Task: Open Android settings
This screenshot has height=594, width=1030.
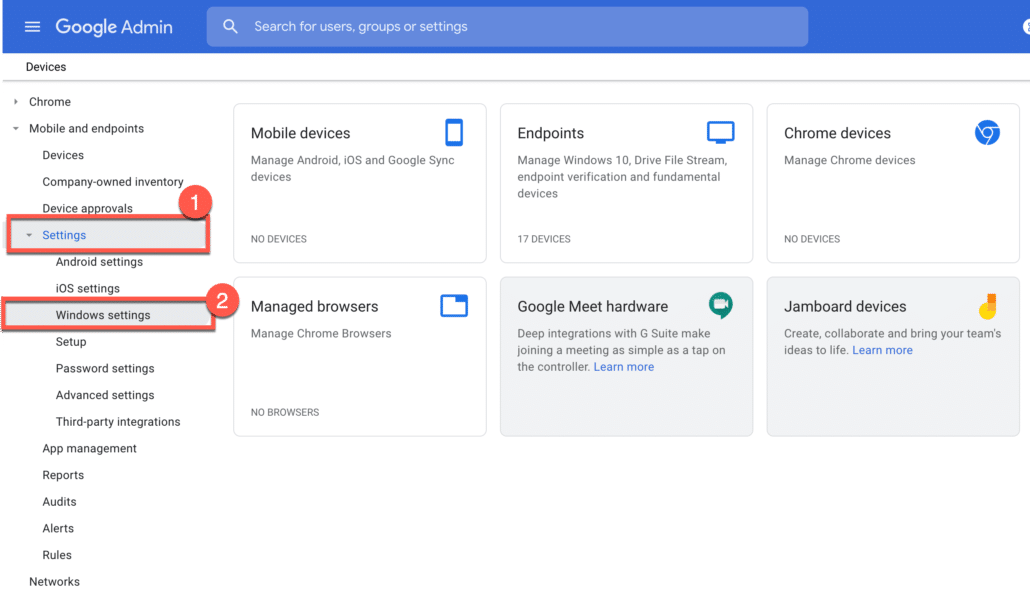Action: click(99, 262)
